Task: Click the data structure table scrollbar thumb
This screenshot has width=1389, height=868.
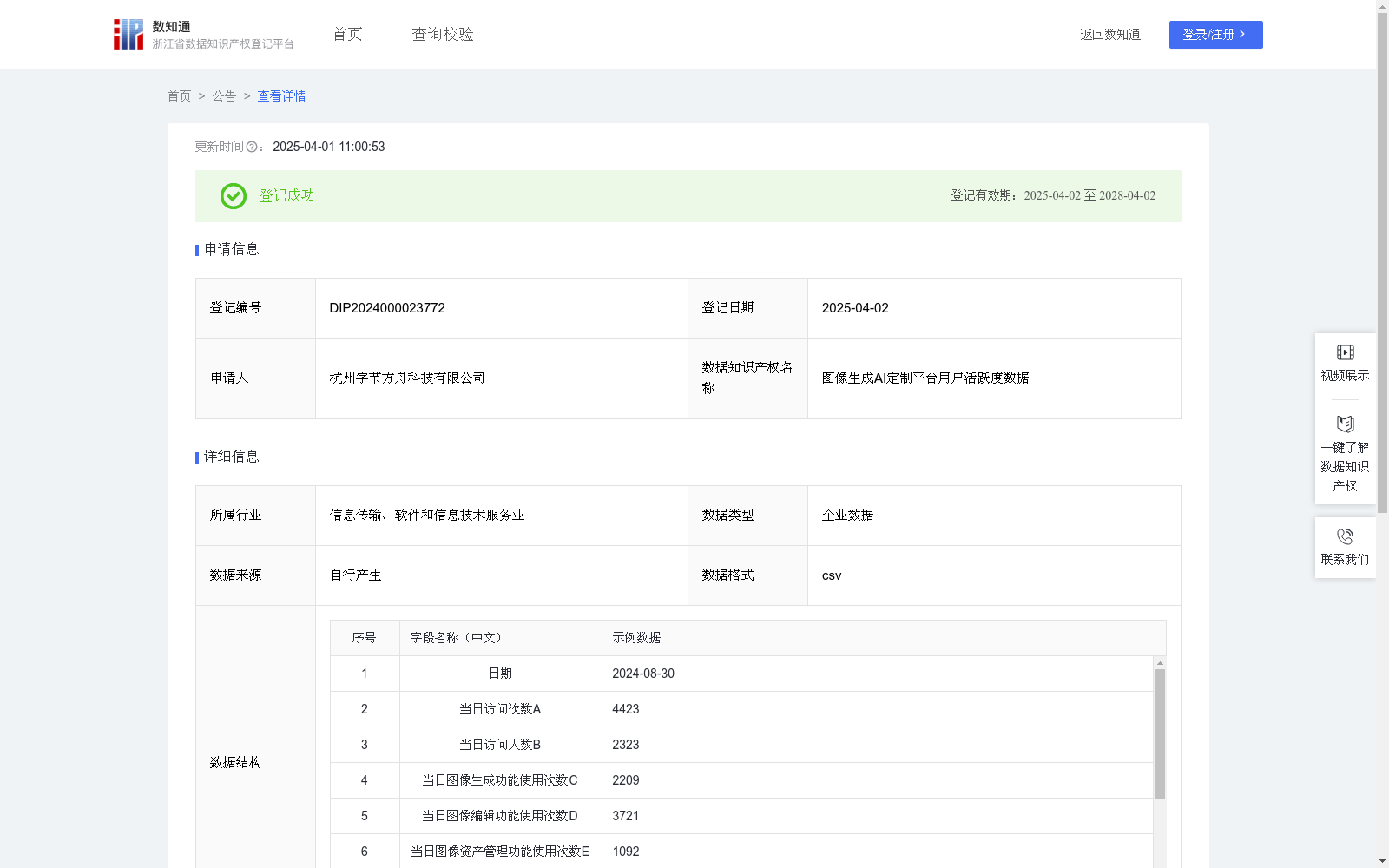Action: pyautogui.click(x=1160, y=733)
